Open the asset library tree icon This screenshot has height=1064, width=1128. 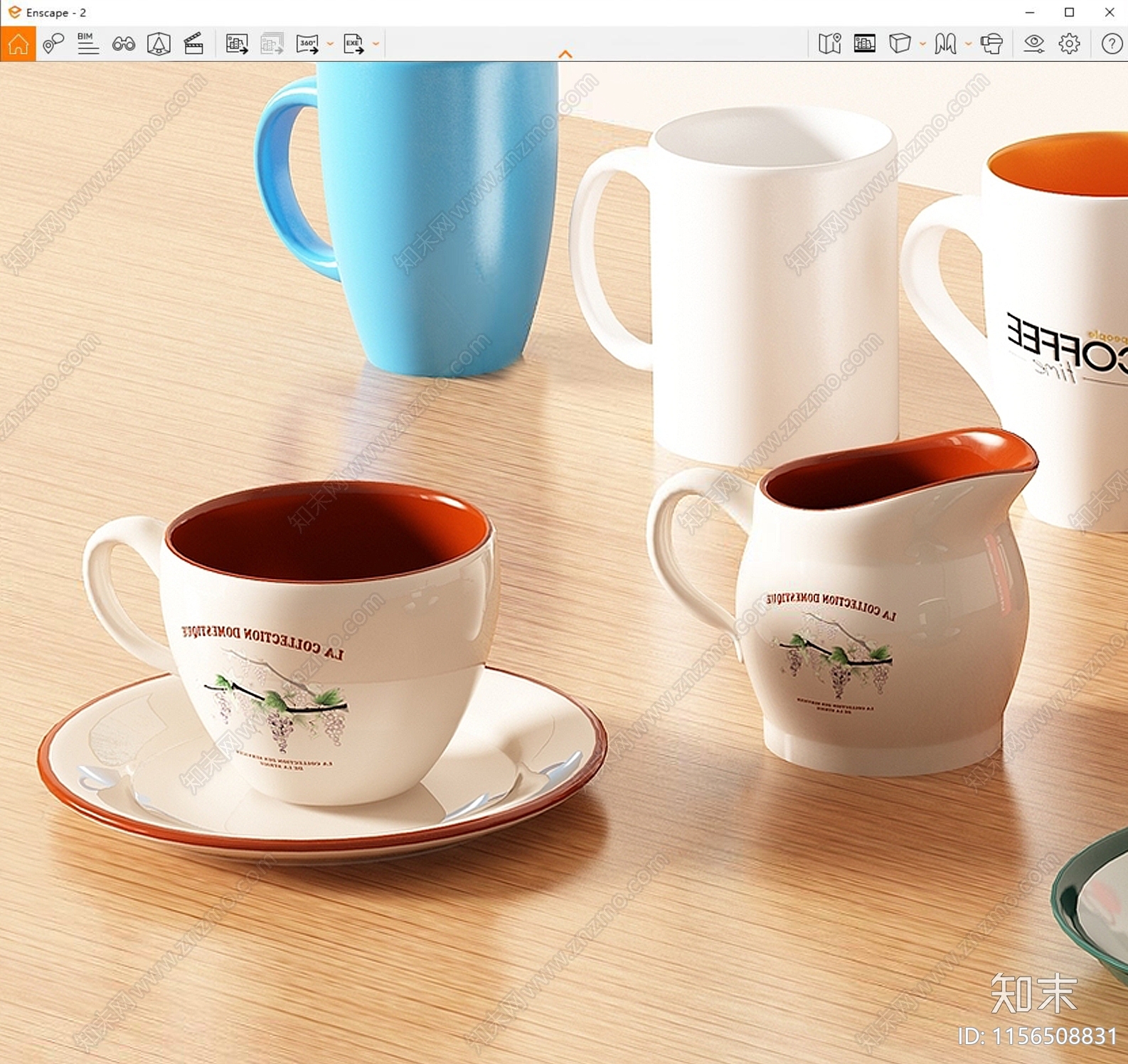tap(159, 44)
